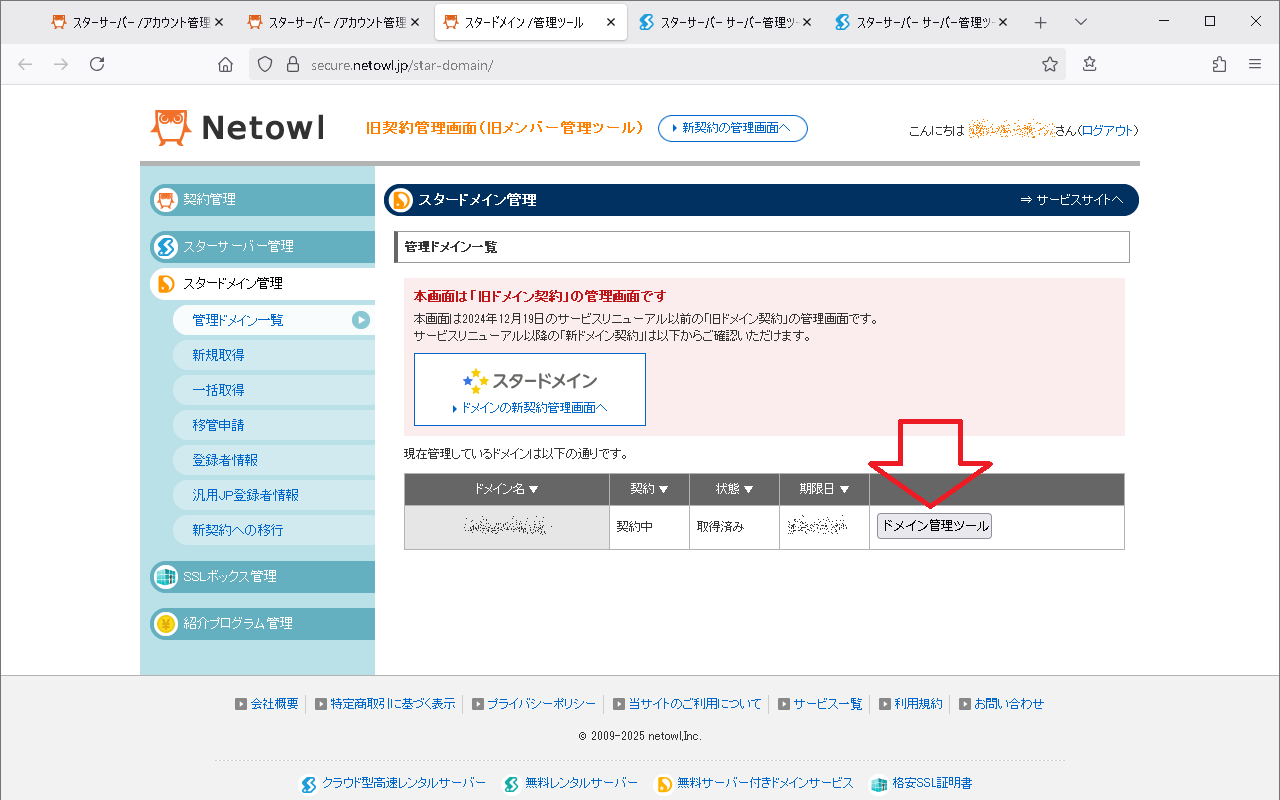Sort the table by 期限日 column
The width and height of the screenshot is (1280, 800).
[x=824, y=489]
